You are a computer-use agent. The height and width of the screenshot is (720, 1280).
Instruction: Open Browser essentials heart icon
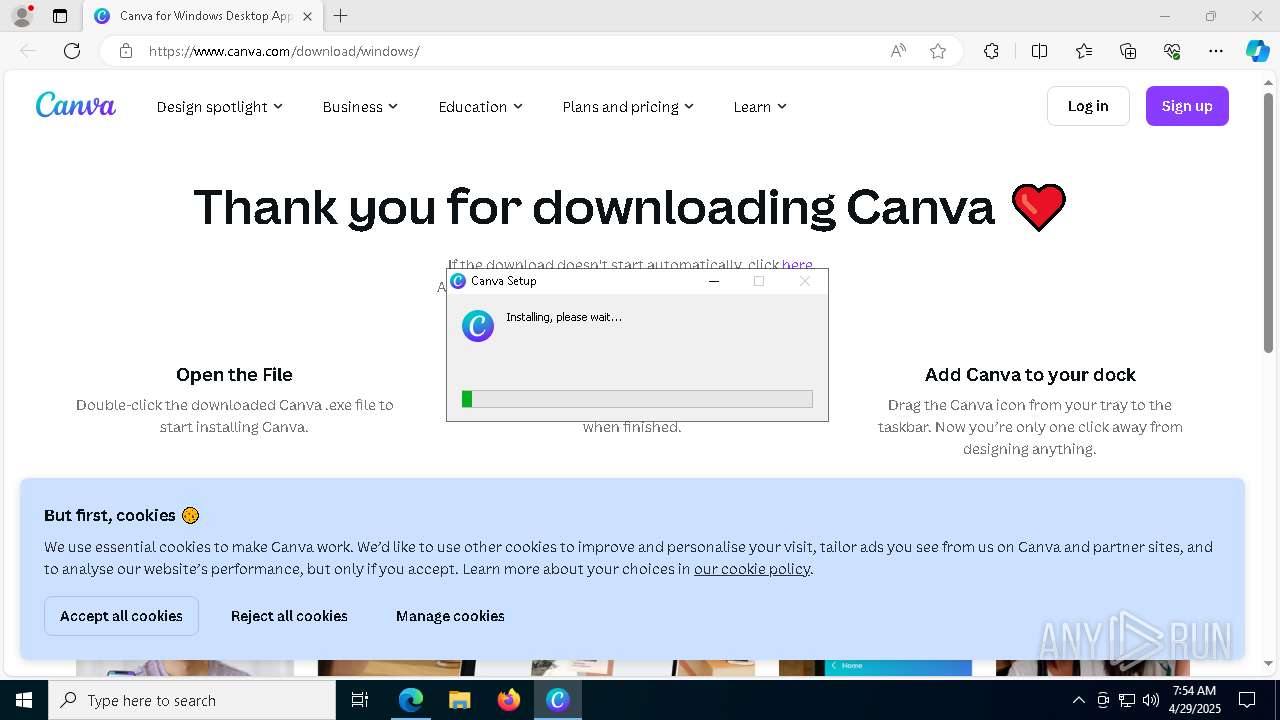point(1172,51)
